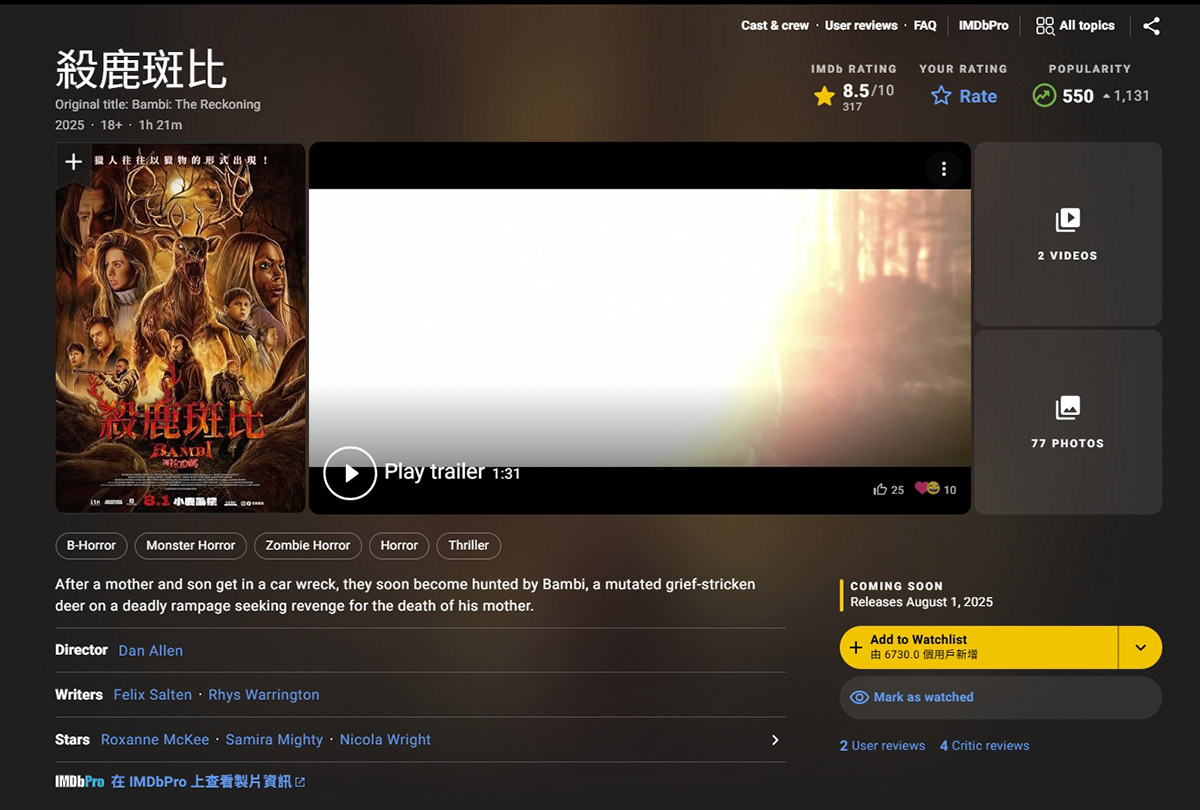The height and width of the screenshot is (810, 1200).
Task: Open Cast & crew link
Action: pos(775,26)
